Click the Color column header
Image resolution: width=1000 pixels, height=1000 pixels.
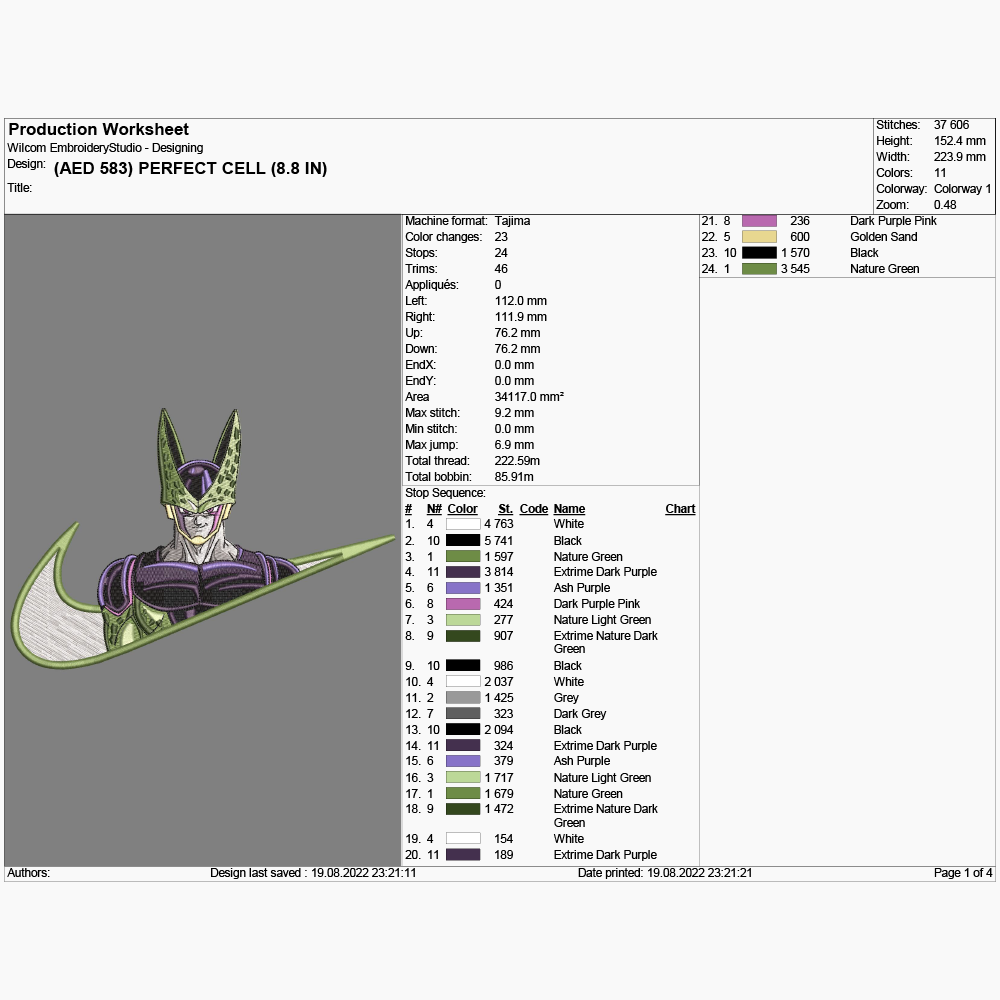point(462,509)
